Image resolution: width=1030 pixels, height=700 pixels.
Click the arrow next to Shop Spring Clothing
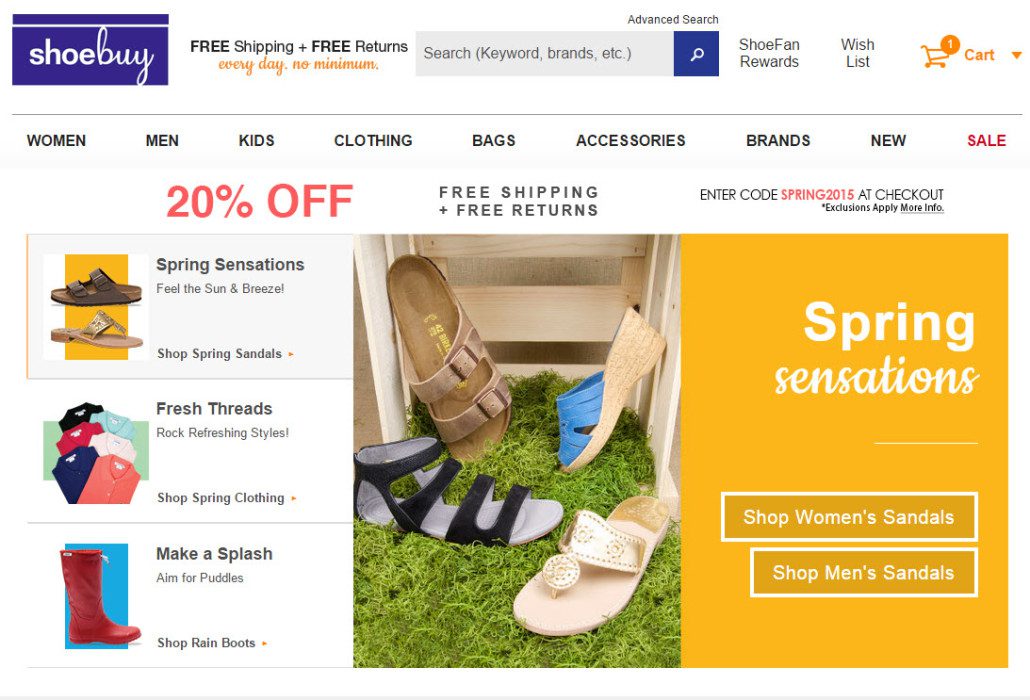(294, 498)
